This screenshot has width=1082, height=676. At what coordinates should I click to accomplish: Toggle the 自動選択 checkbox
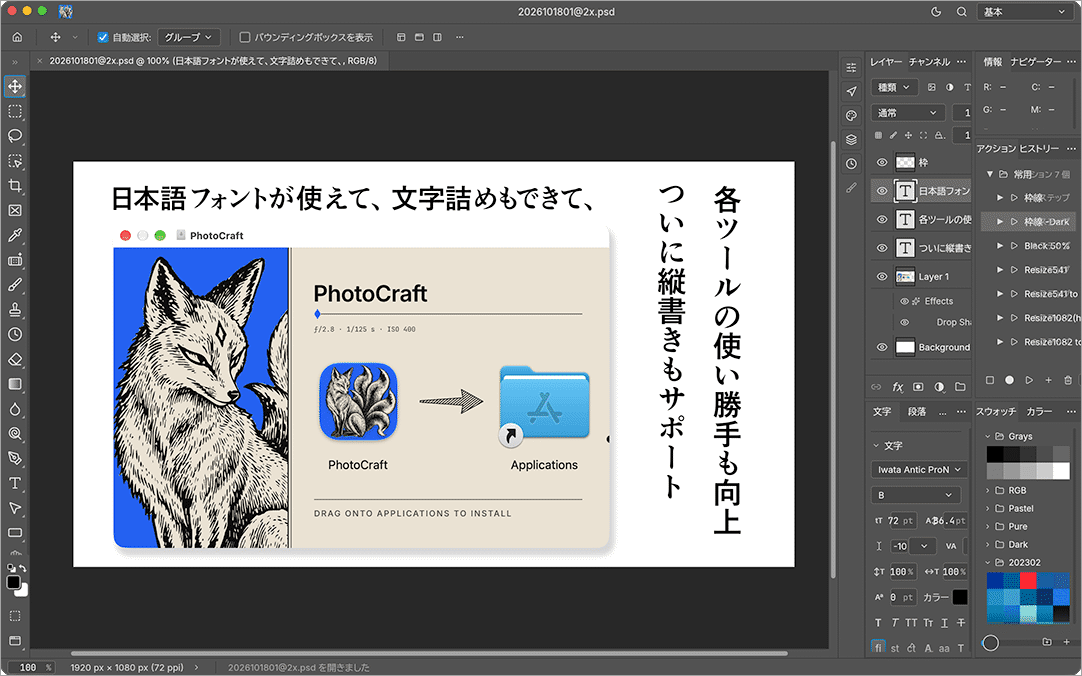click(x=103, y=37)
